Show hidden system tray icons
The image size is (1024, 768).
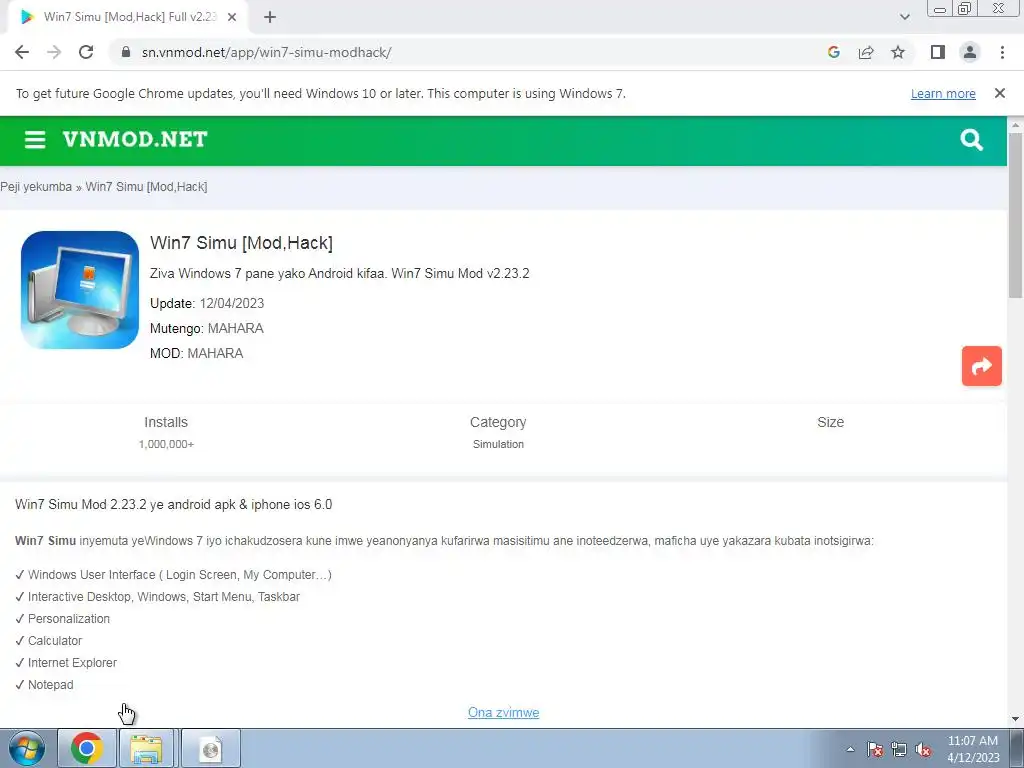coord(850,749)
